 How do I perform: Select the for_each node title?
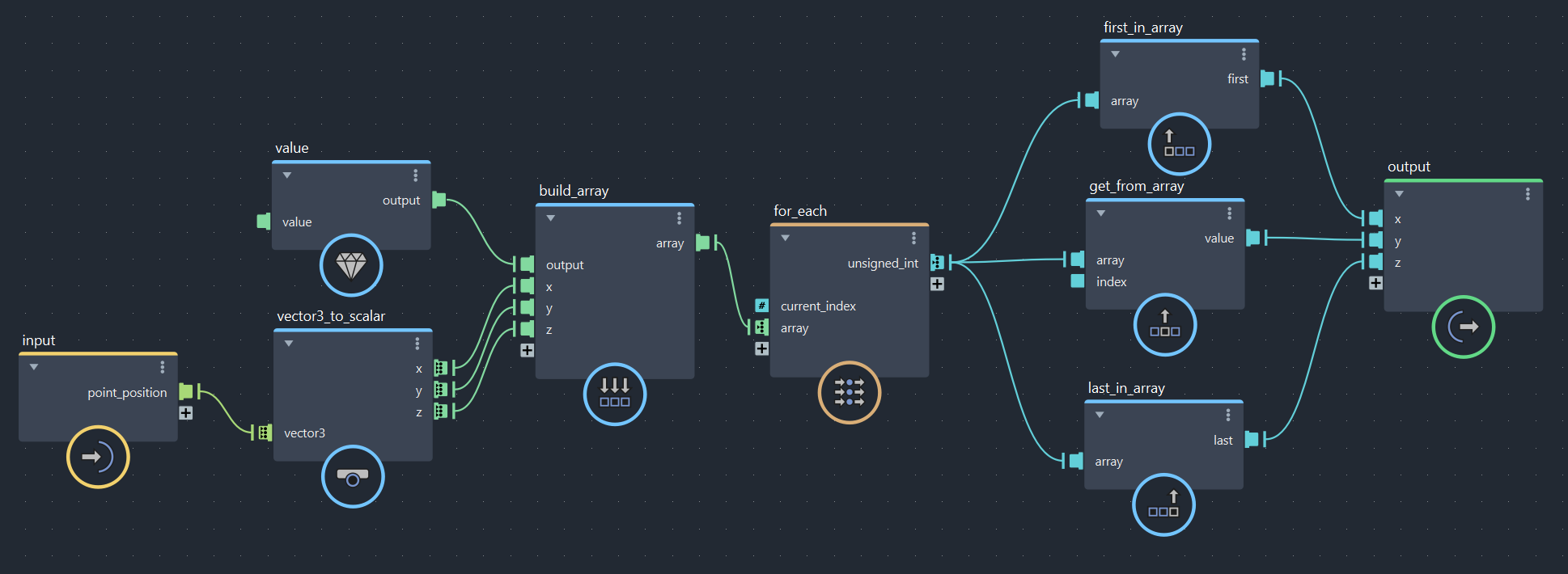800,211
